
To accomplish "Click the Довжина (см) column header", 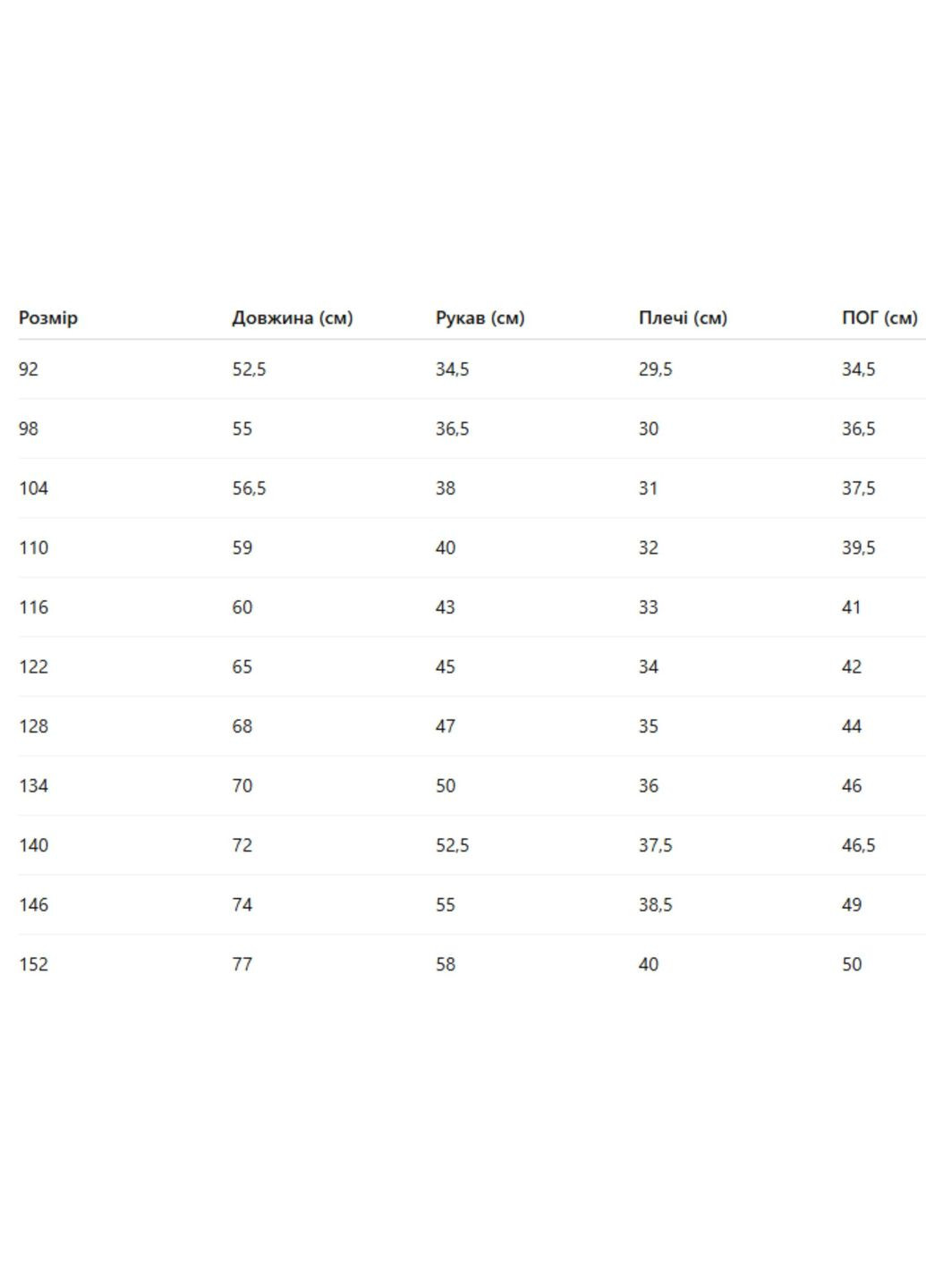I will [293, 318].
